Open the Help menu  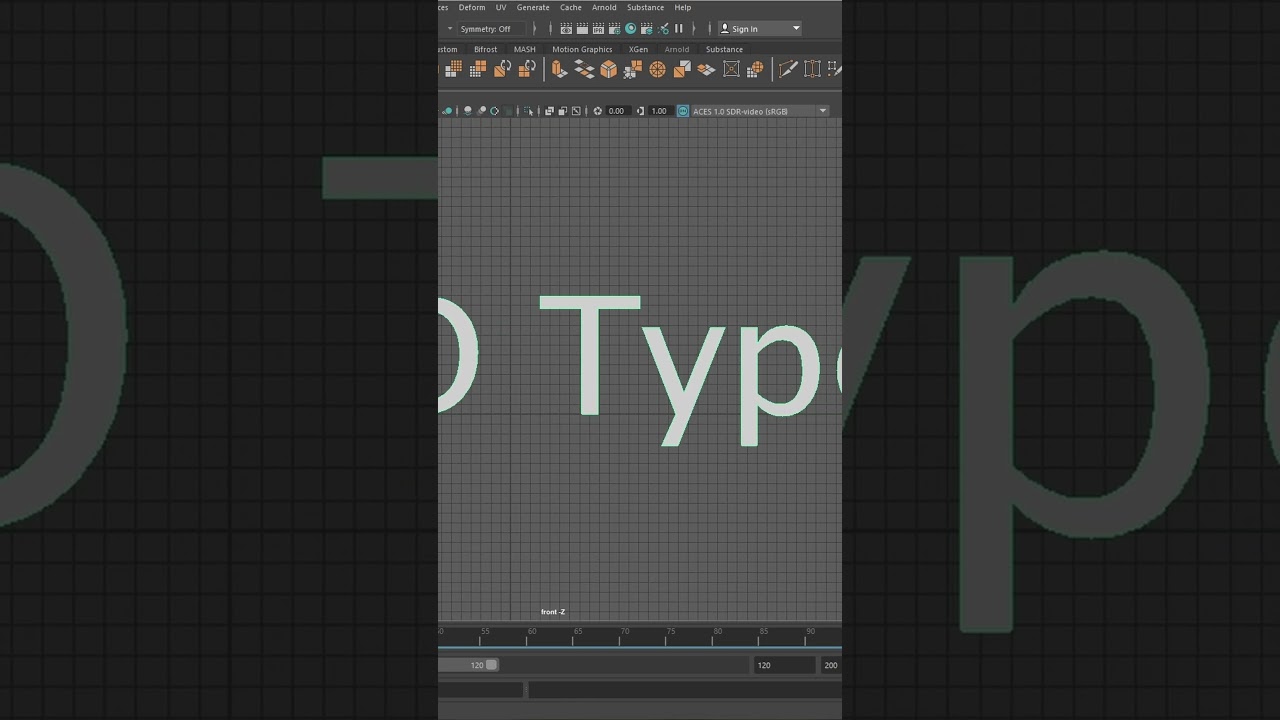683,7
